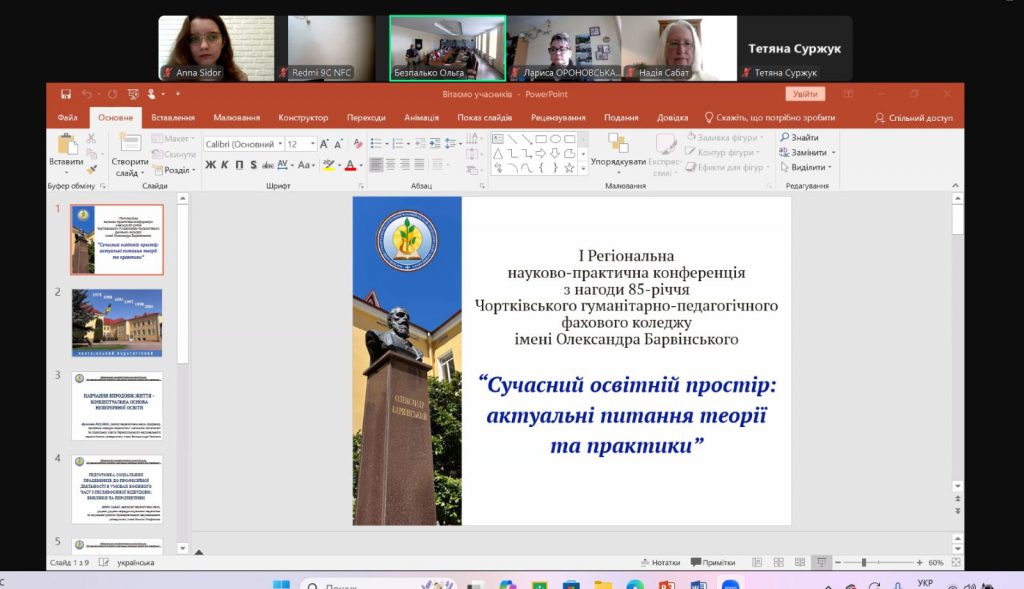The width and height of the screenshot is (1024, 589).
Task: Open the Анімація ribbon tab
Action: click(421, 117)
